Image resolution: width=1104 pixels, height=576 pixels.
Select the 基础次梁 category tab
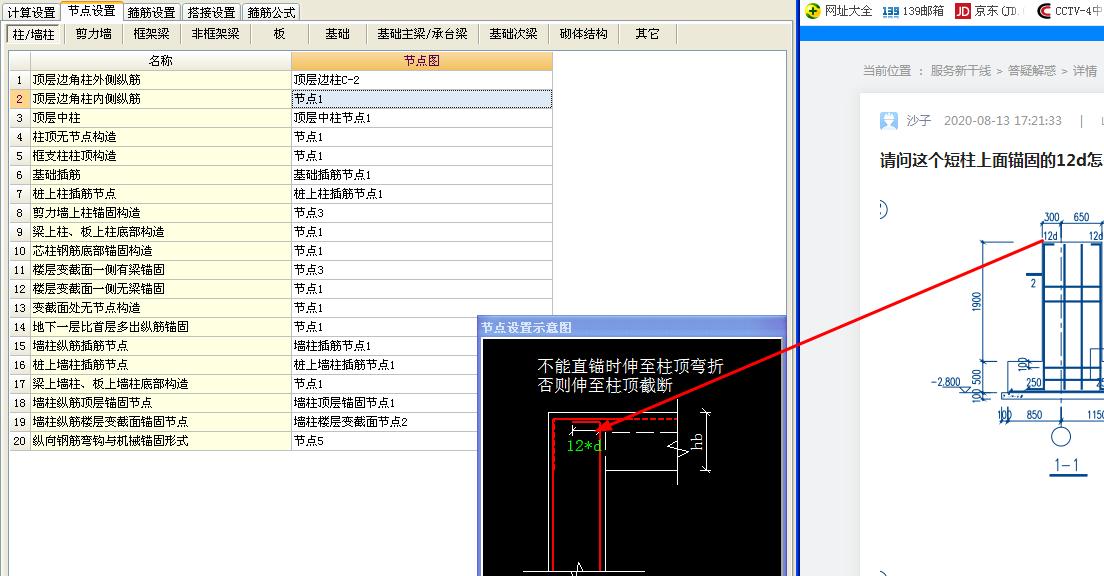(513, 34)
